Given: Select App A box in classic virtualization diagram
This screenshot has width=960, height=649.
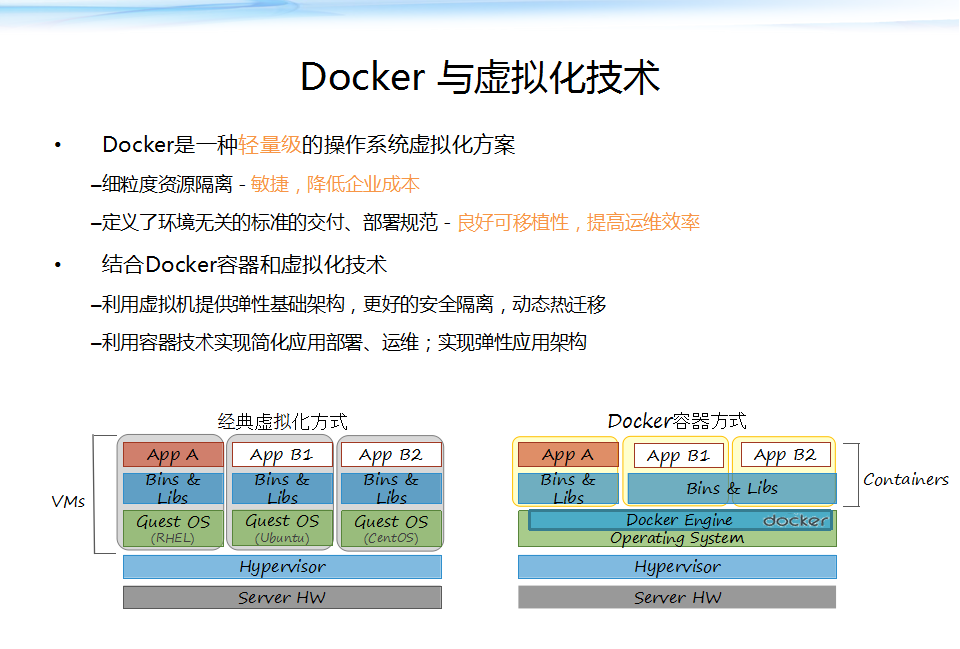Looking at the screenshot, I should (x=173, y=455).
